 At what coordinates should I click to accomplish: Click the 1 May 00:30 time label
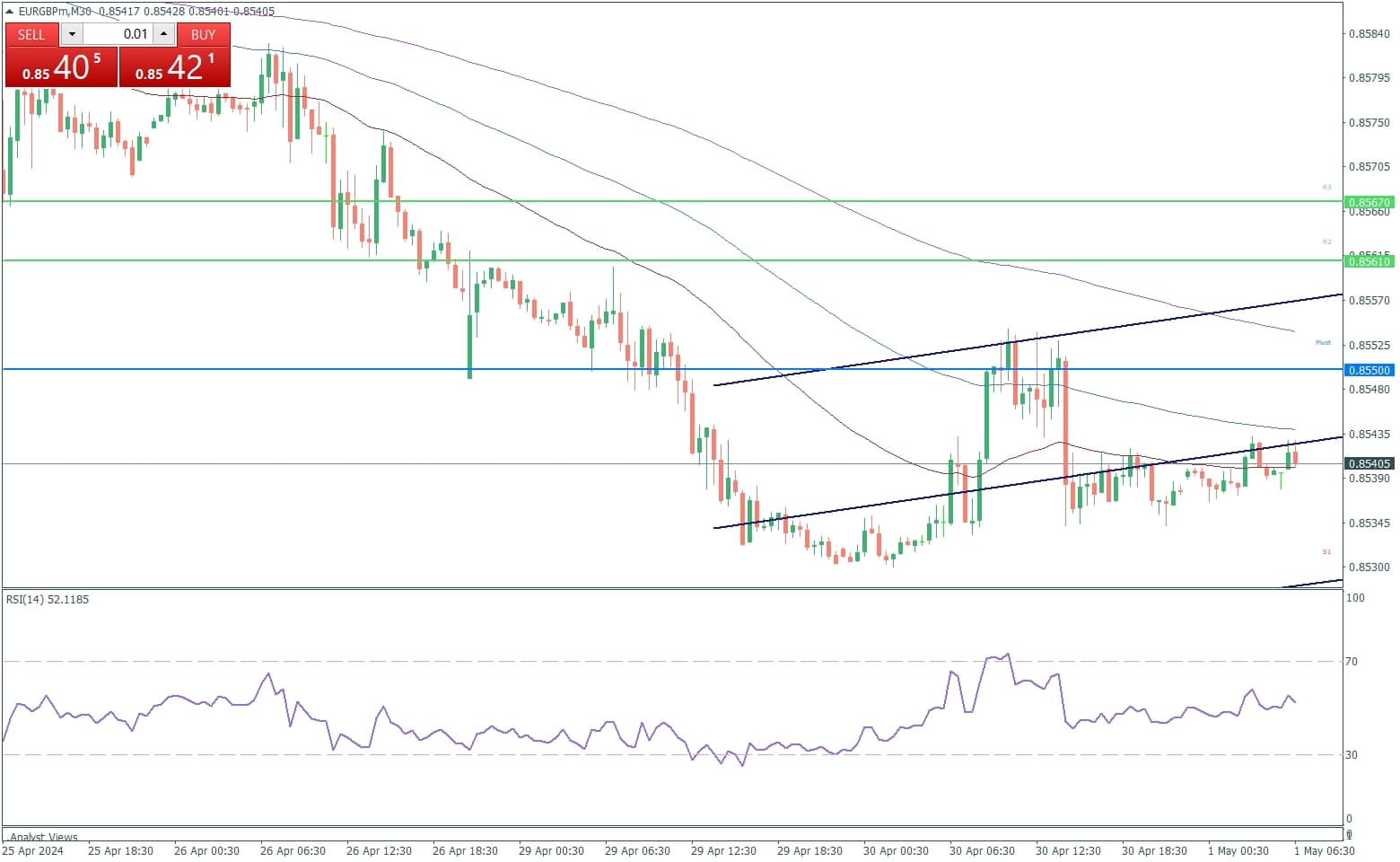[x=1238, y=851]
